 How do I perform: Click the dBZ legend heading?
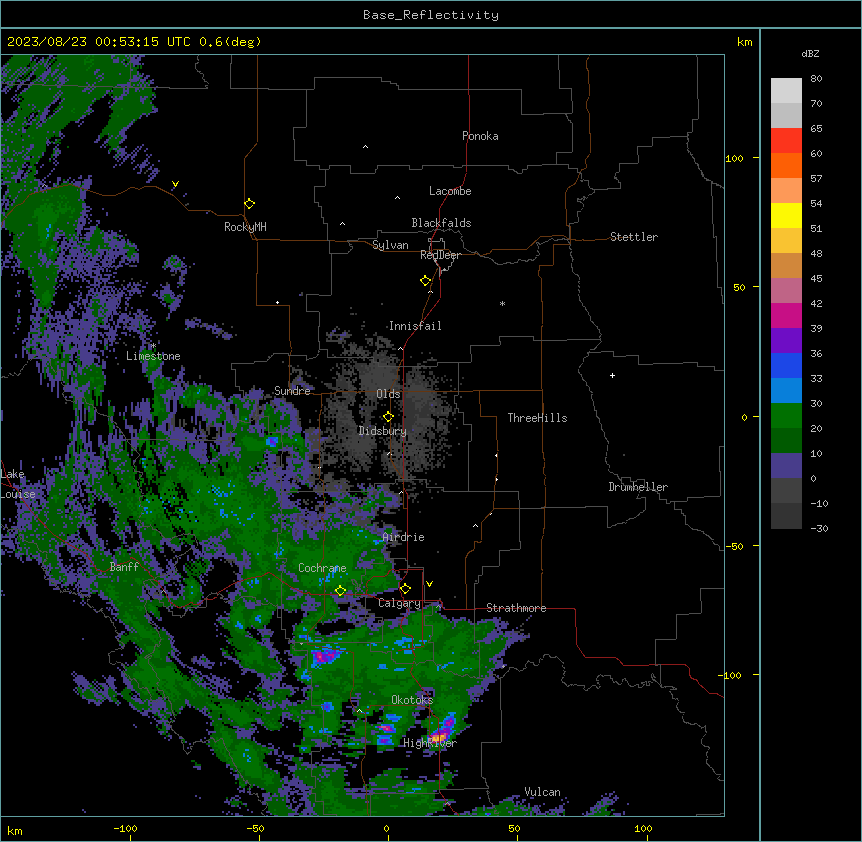(810, 53)
